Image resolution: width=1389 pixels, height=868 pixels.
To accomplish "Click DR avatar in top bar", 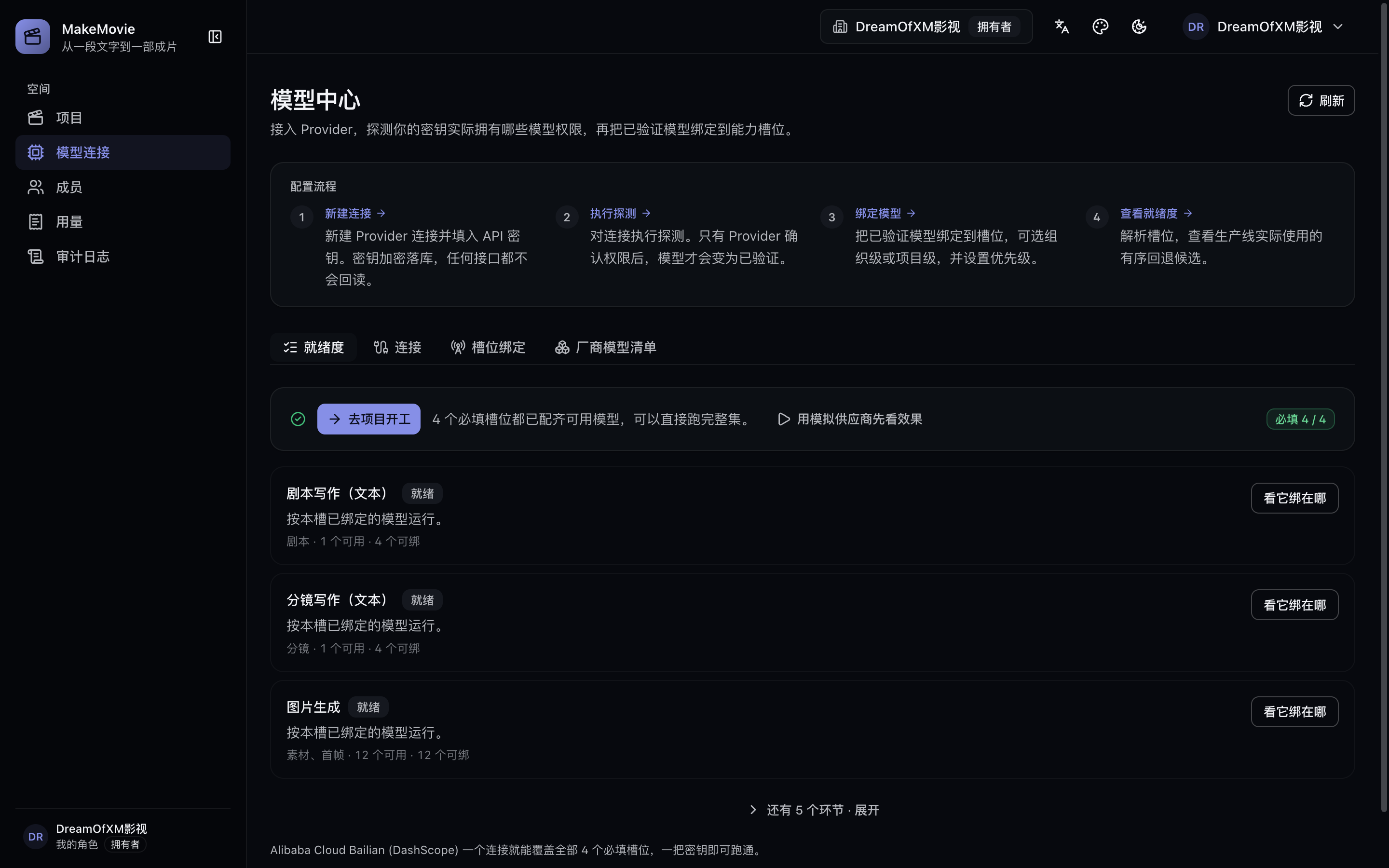I will pyautogui.click(x=1196, y=27).
